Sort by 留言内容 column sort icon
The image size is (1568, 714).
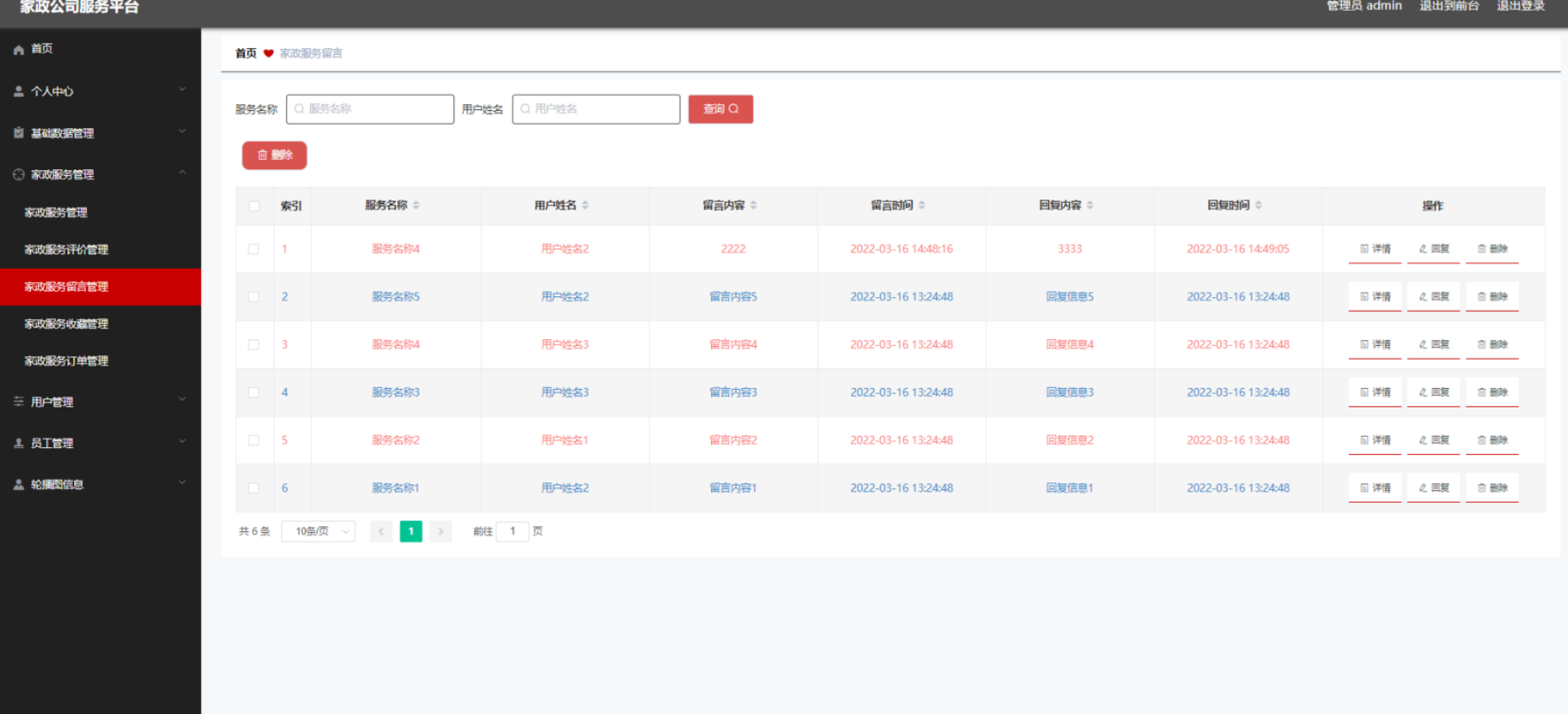coord(753,205)
